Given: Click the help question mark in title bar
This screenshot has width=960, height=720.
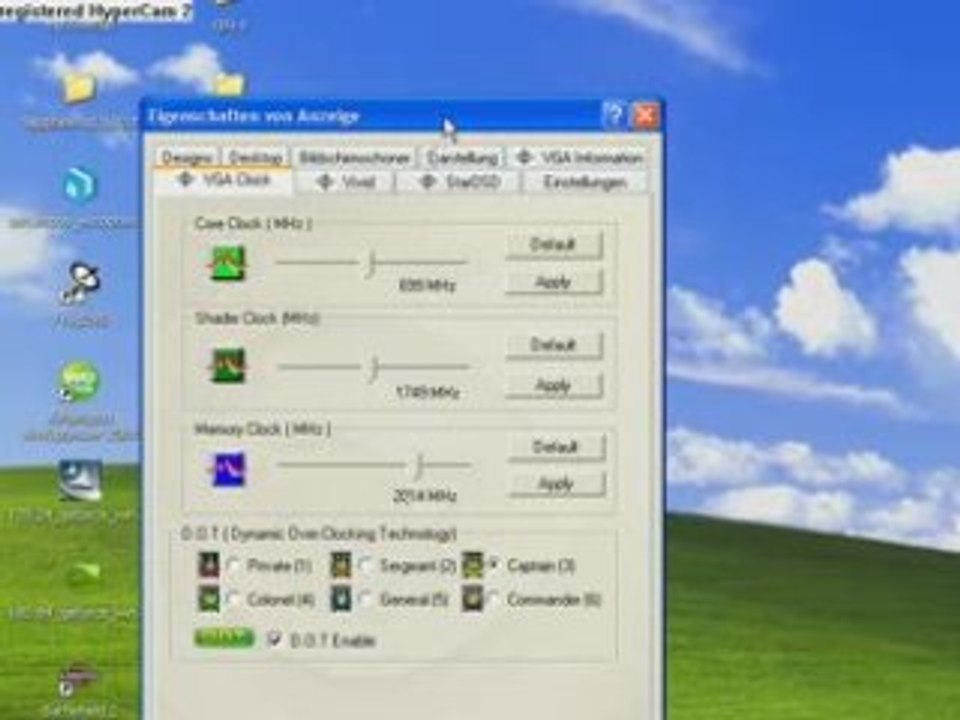Looking at the screenshot, I should [613, 114].
